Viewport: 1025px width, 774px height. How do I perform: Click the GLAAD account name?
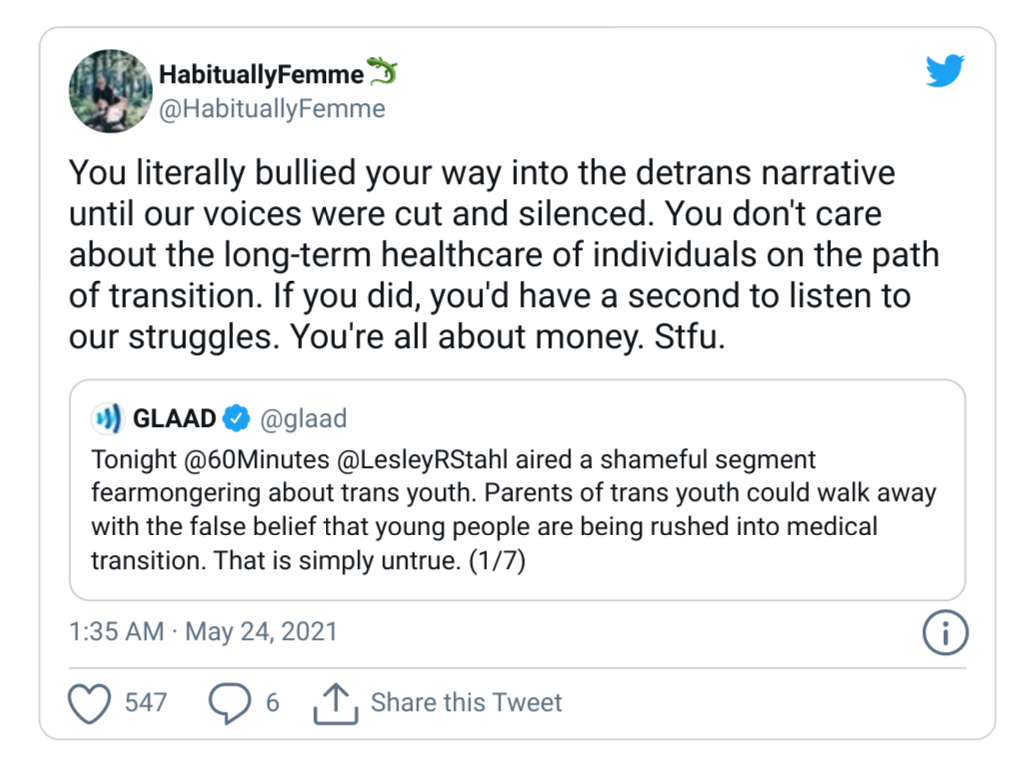point(174,418)
